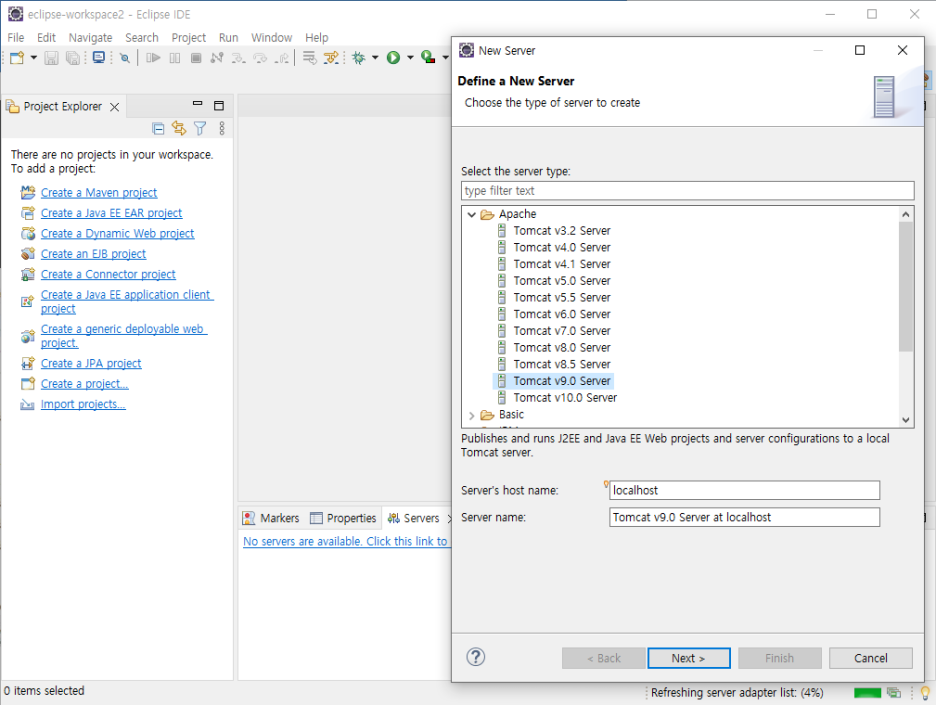The image size is (936, 705).
Task: Click the New file toolbar icon
Action: (17, 58)
